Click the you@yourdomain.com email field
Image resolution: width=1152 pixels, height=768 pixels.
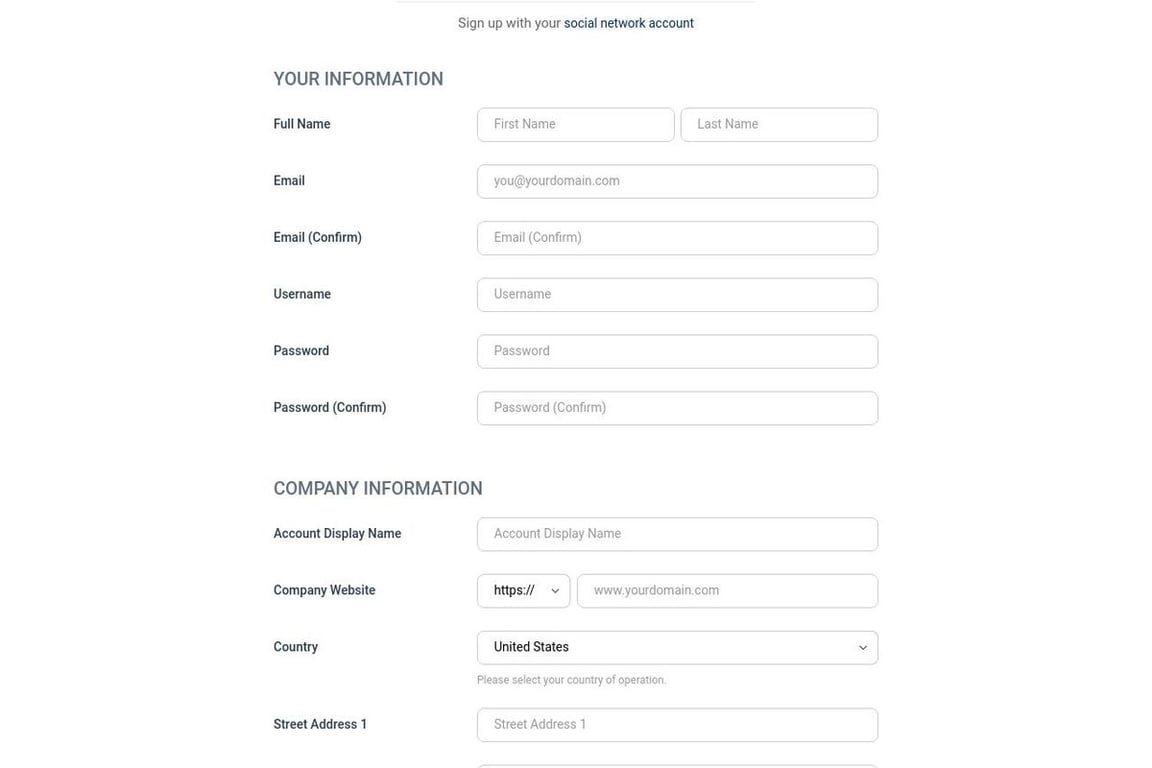[677, 182]
